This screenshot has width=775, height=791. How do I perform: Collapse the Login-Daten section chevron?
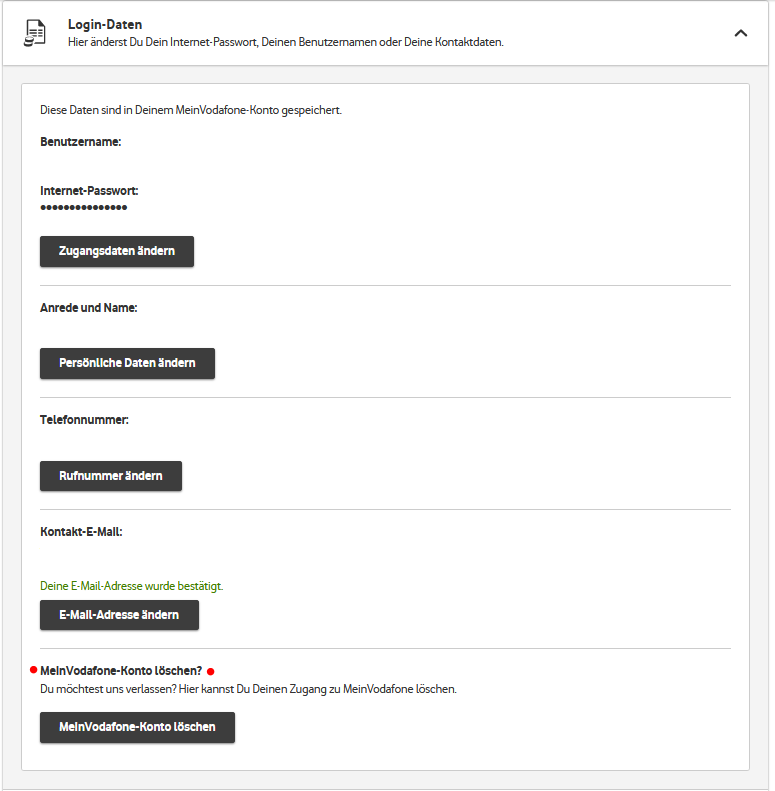(x=740, y=33)
